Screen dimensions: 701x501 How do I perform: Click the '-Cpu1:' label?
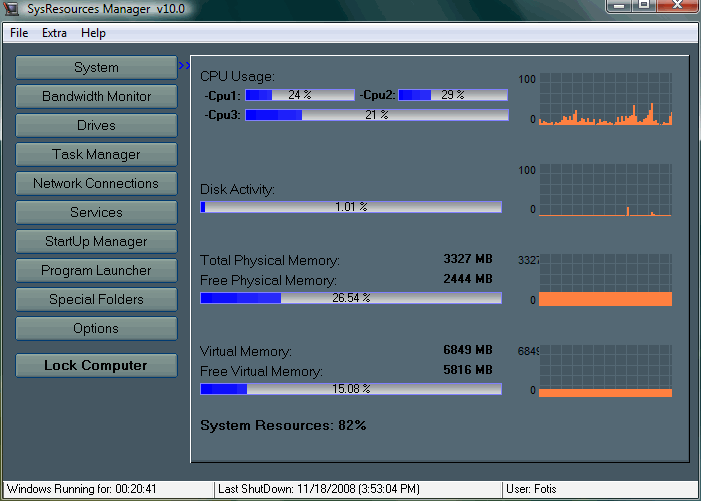pos(222,95)
